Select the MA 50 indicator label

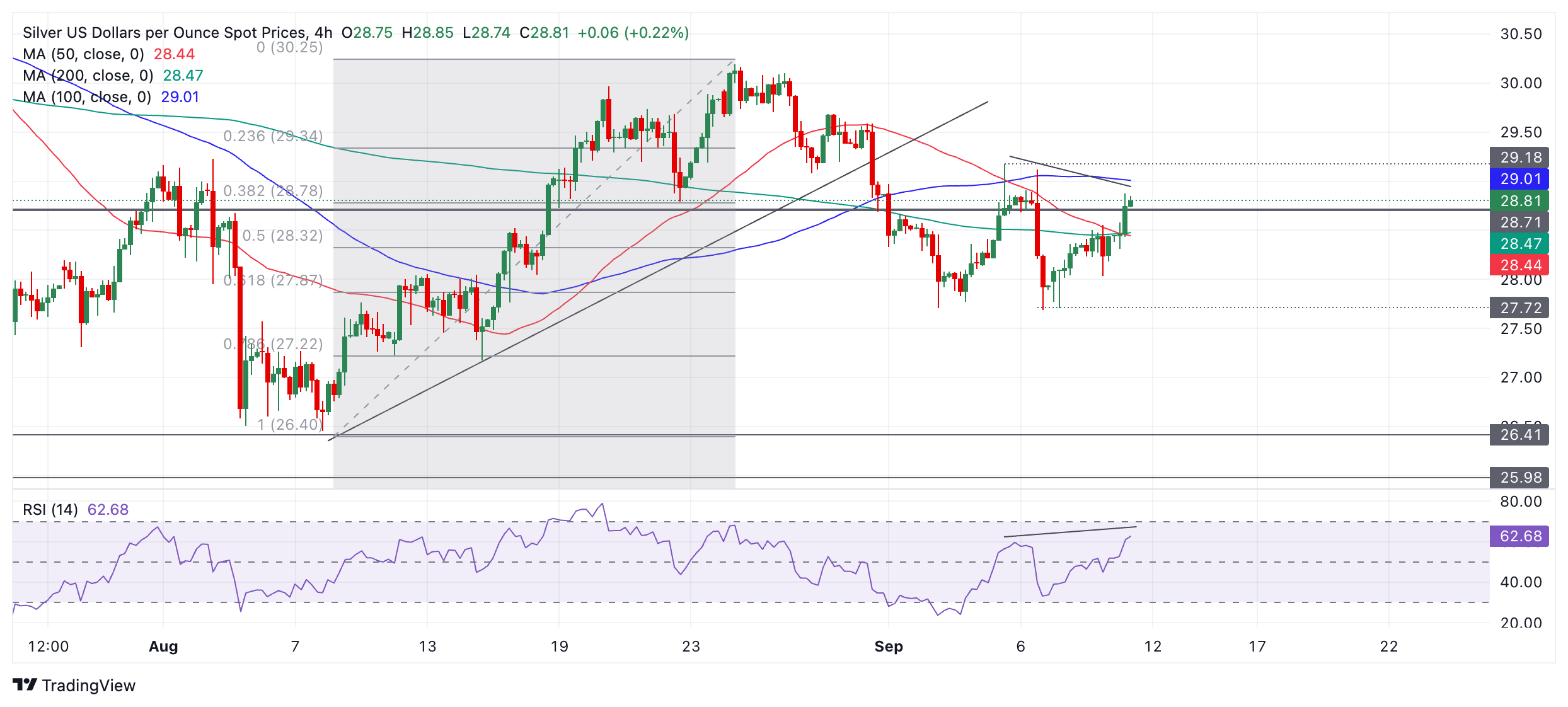83,54
